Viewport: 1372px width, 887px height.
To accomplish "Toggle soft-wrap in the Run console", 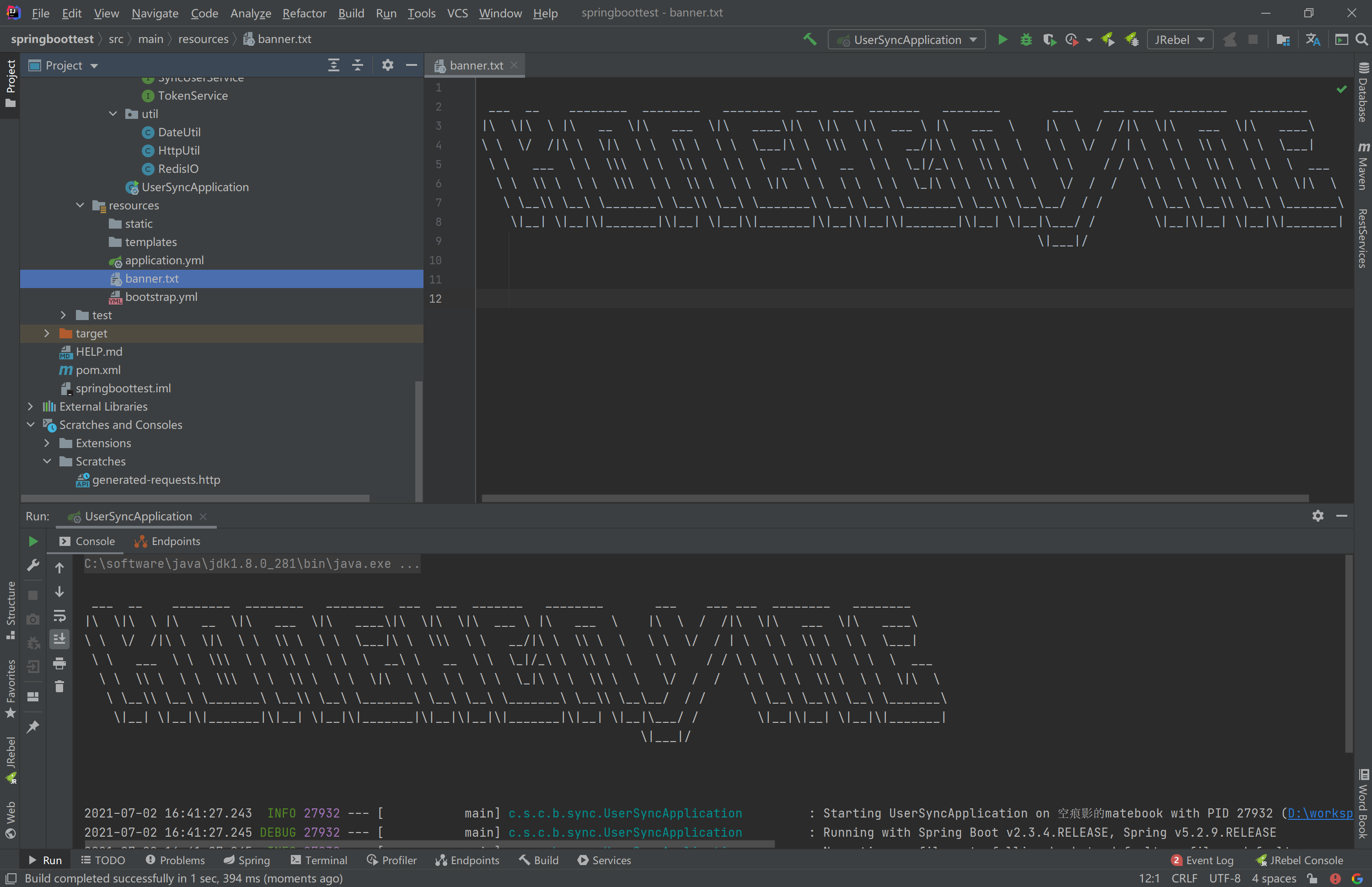I will [59, 616].
